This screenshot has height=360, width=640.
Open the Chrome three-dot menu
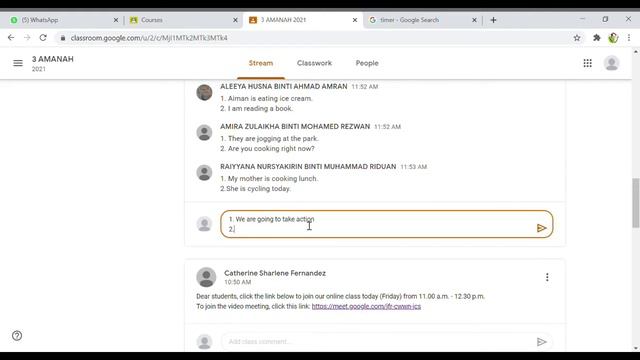tap(629, 38)
